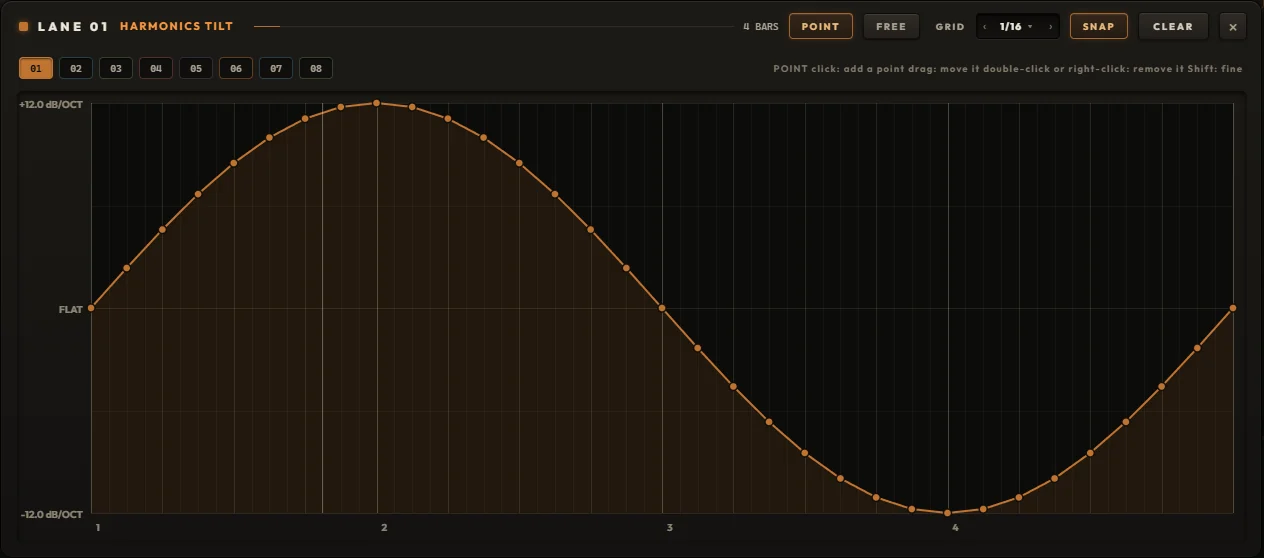Click bar number 2 on the timeline

coord(384,527)
